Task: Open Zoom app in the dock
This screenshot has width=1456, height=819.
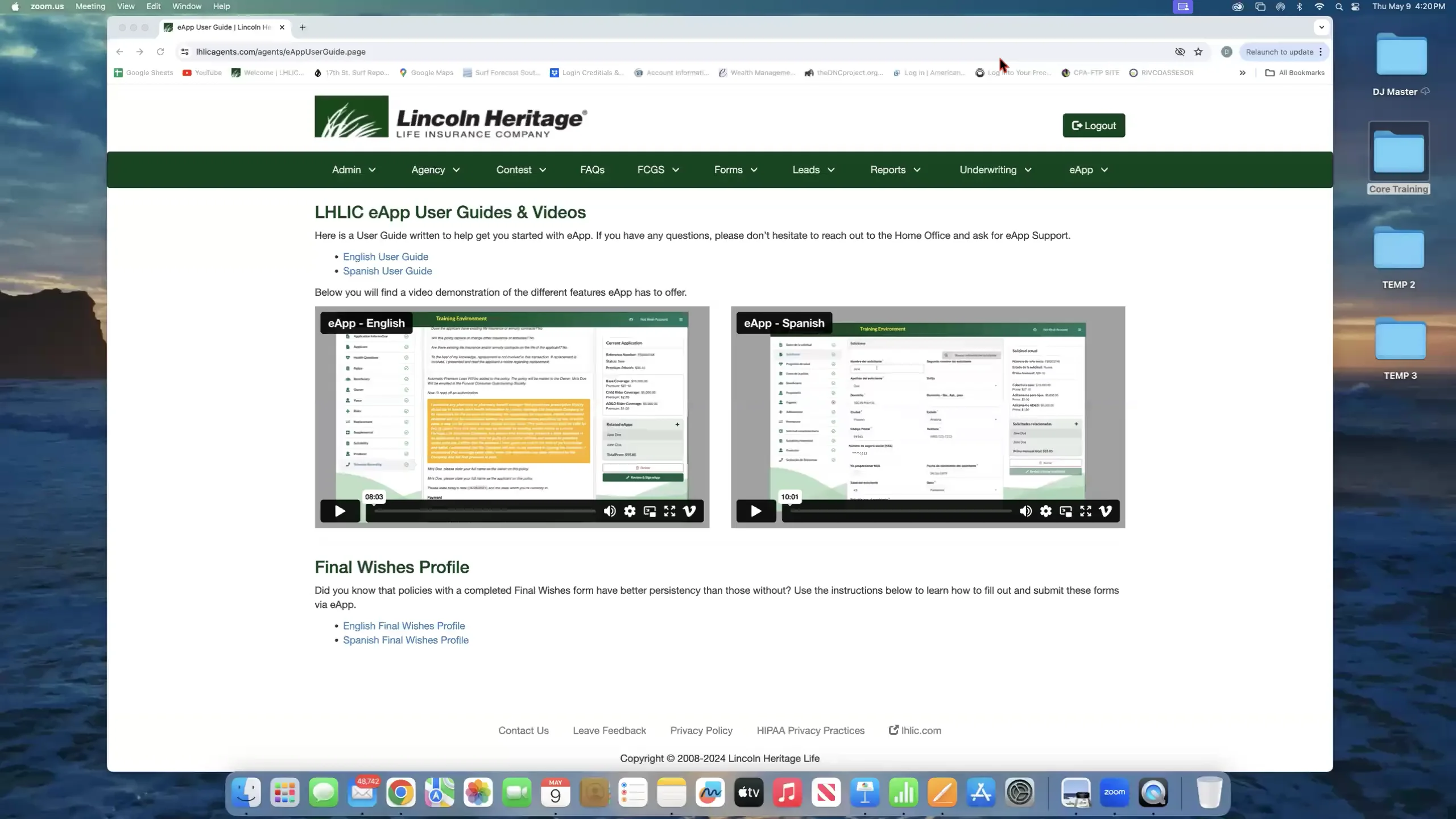Action: (x=1114, y=792)
